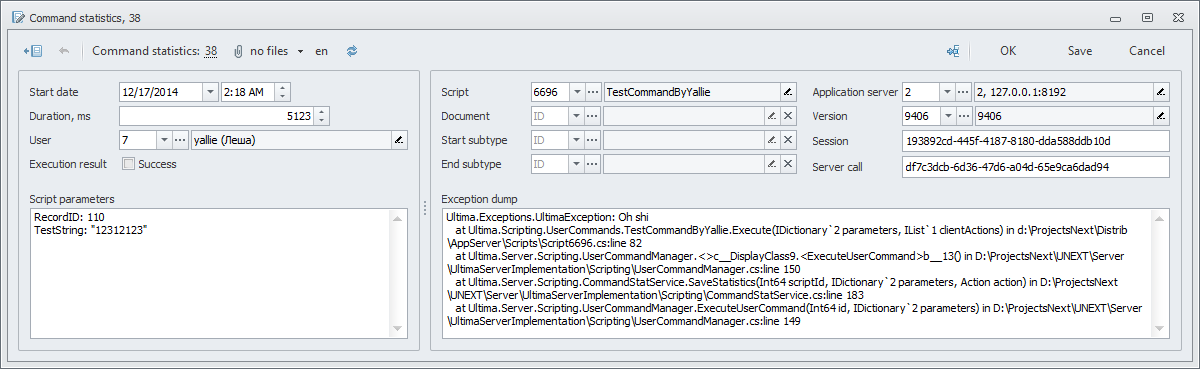Screen dimensions: 1200x370
Task: Open Document lookup ellipsis button
Action: 592,116
